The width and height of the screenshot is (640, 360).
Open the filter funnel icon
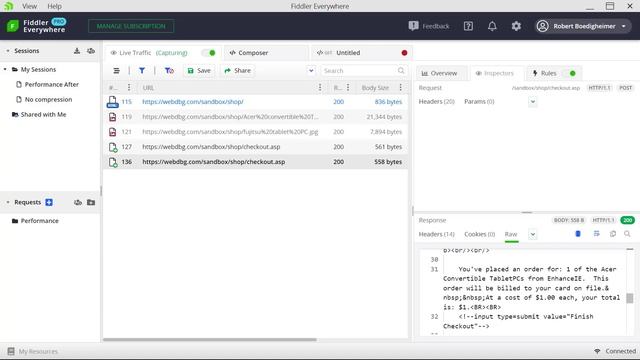point(142,71)
